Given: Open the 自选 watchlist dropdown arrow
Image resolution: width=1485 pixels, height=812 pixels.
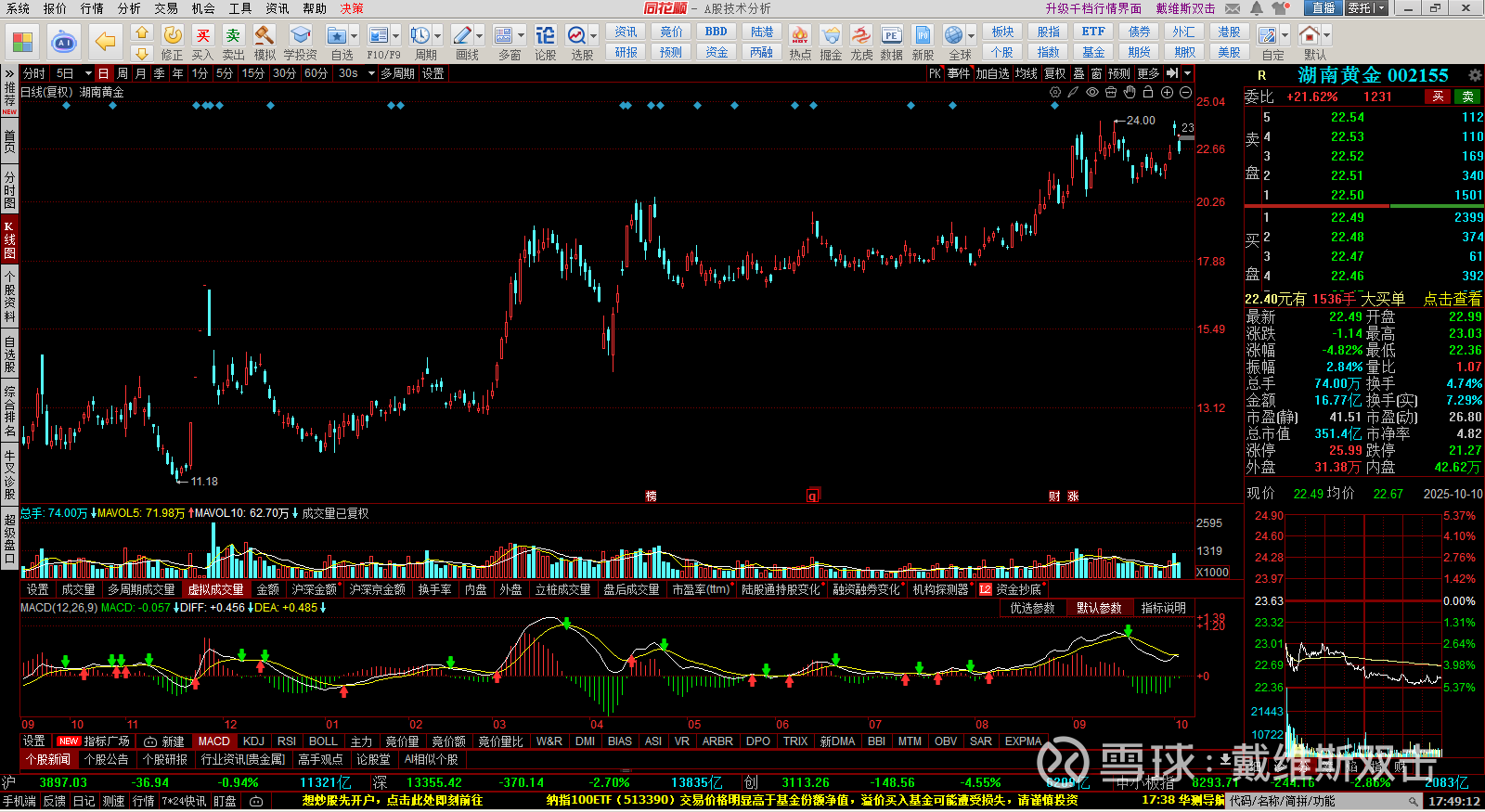Looking at the screenshot, I should (354, 36).
